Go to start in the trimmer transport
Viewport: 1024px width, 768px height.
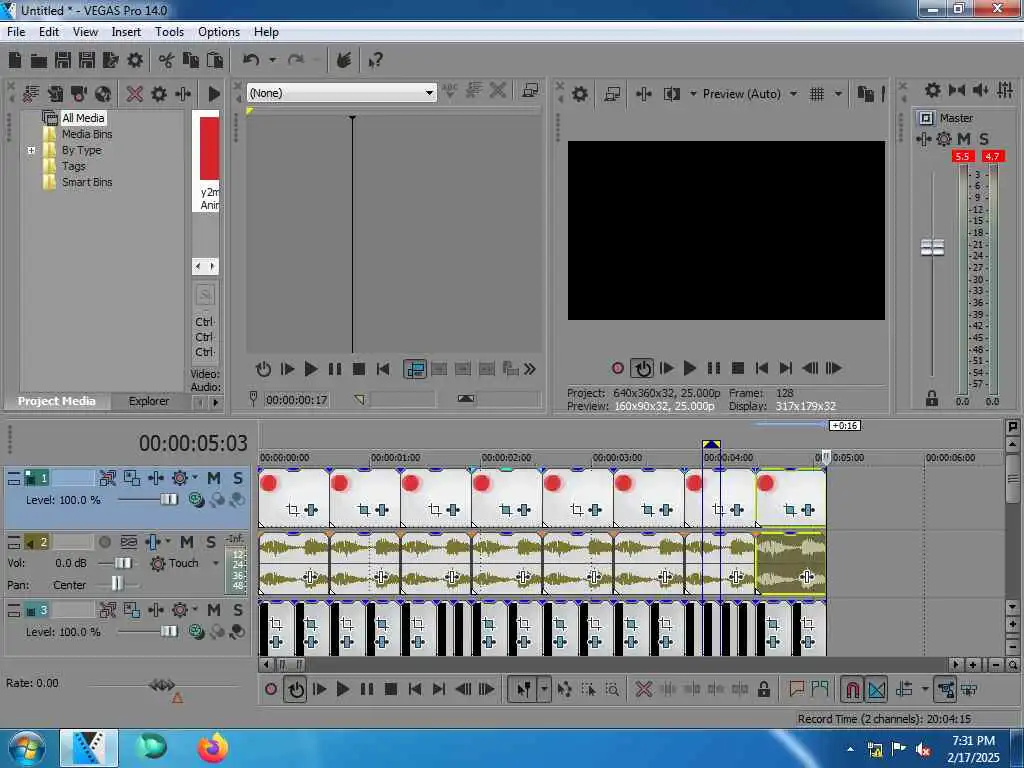pyautogui.click(x=383, y=369)
